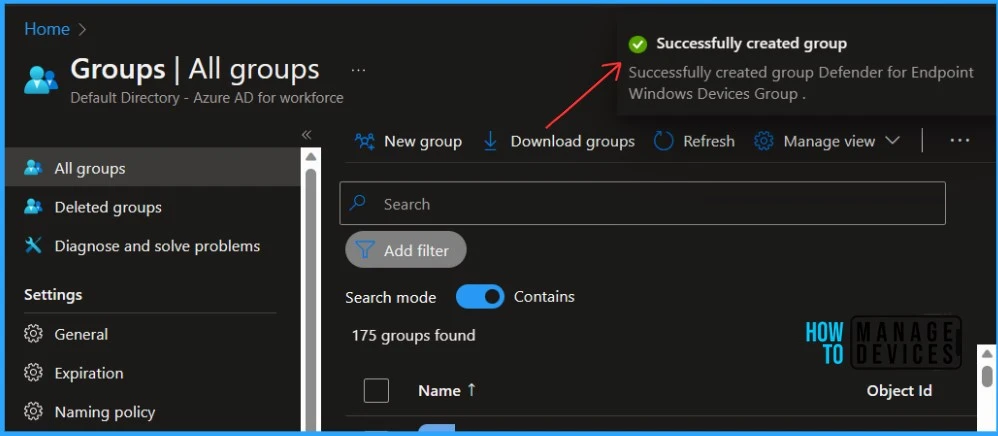Screen dimensions: 998x436
Task: Focus the Search groups field
Action: pos(642,203)
